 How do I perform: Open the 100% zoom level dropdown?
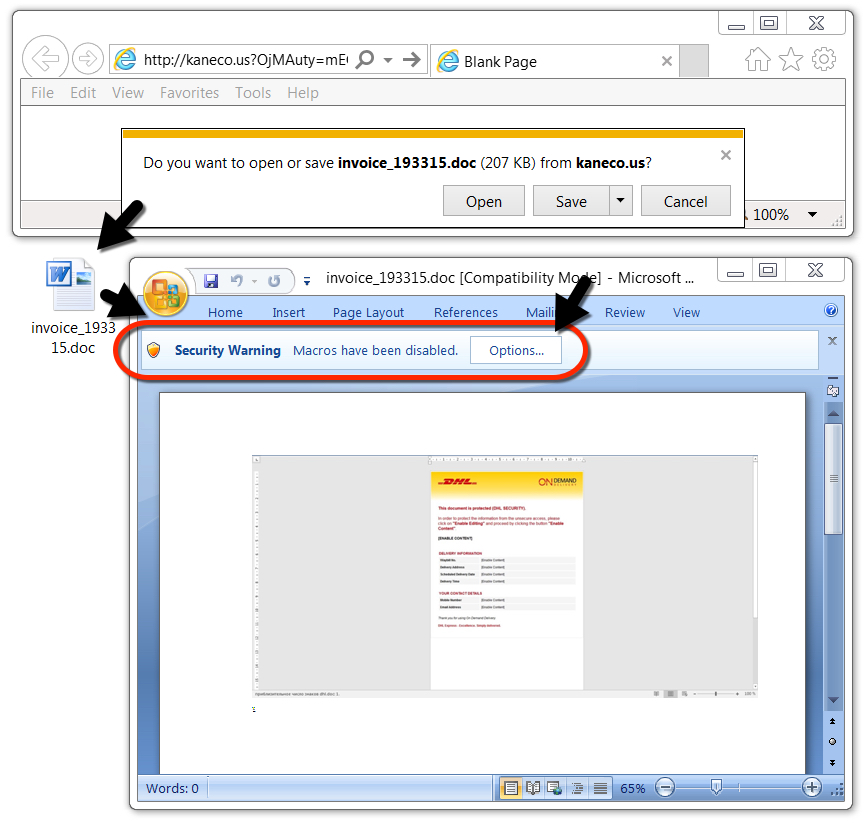812,215
